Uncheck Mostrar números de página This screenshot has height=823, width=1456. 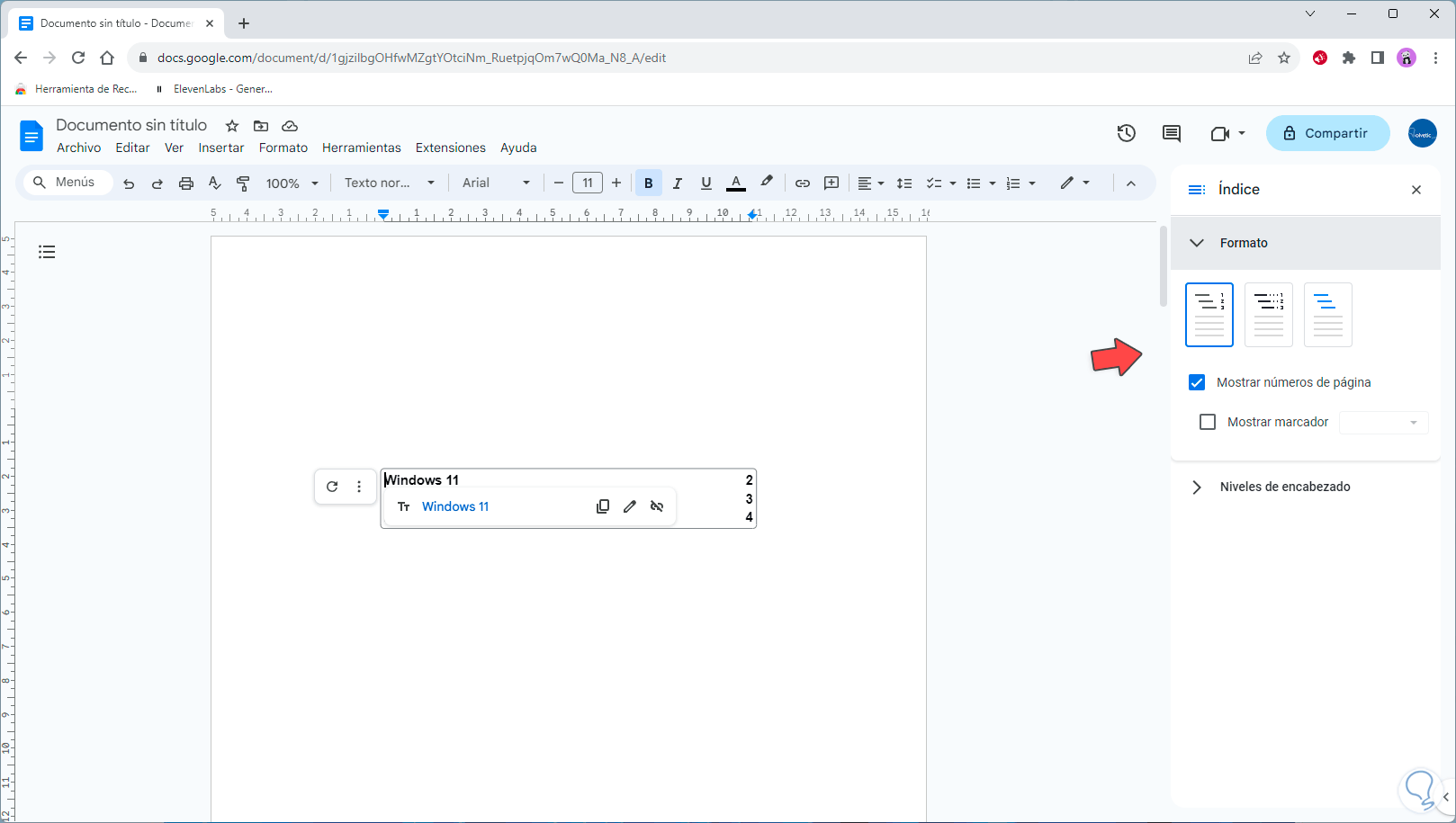[x=1197, y=382]
